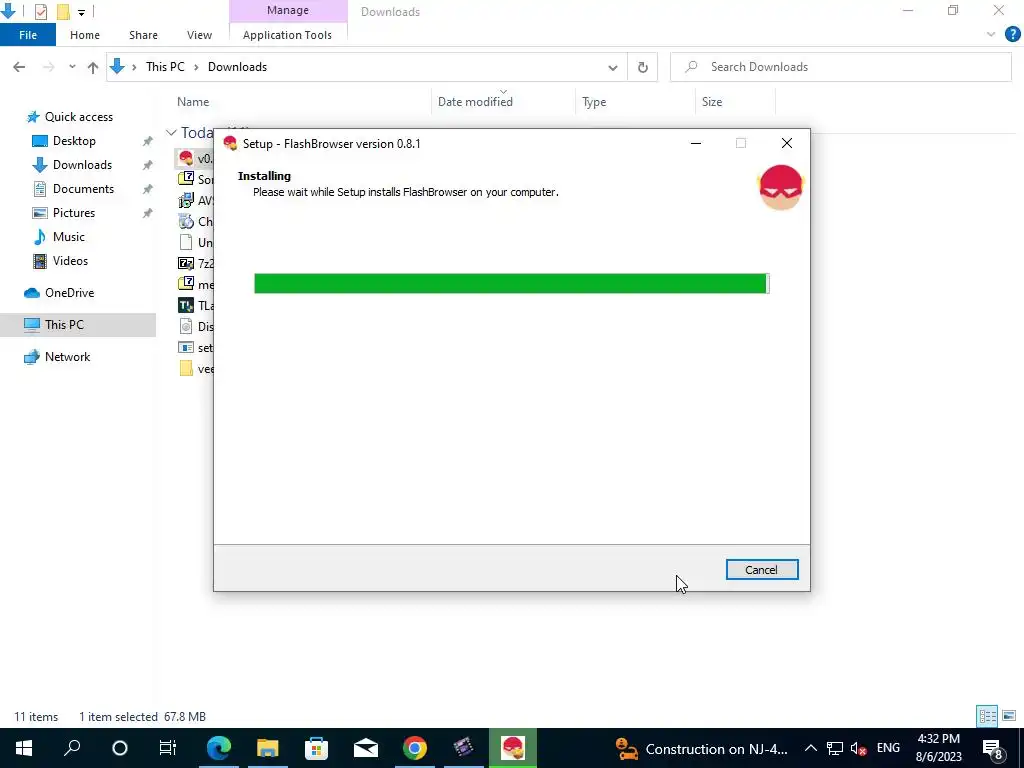The width and height of the screenshot is (1024, 768).
Task: Click the FlashBrowser installation progress bar
Action: (511, 283)
